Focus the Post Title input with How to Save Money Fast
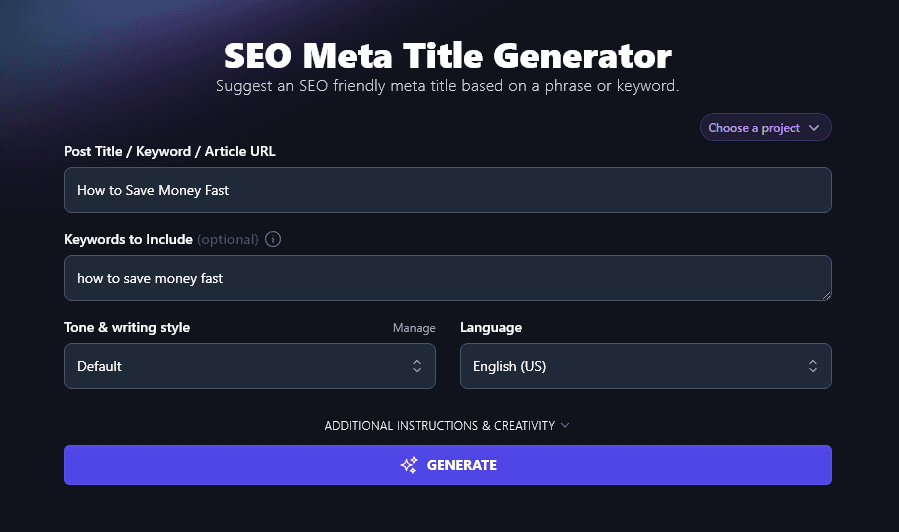The height and width of the screenshot is (532, 899). click(447, 190)
